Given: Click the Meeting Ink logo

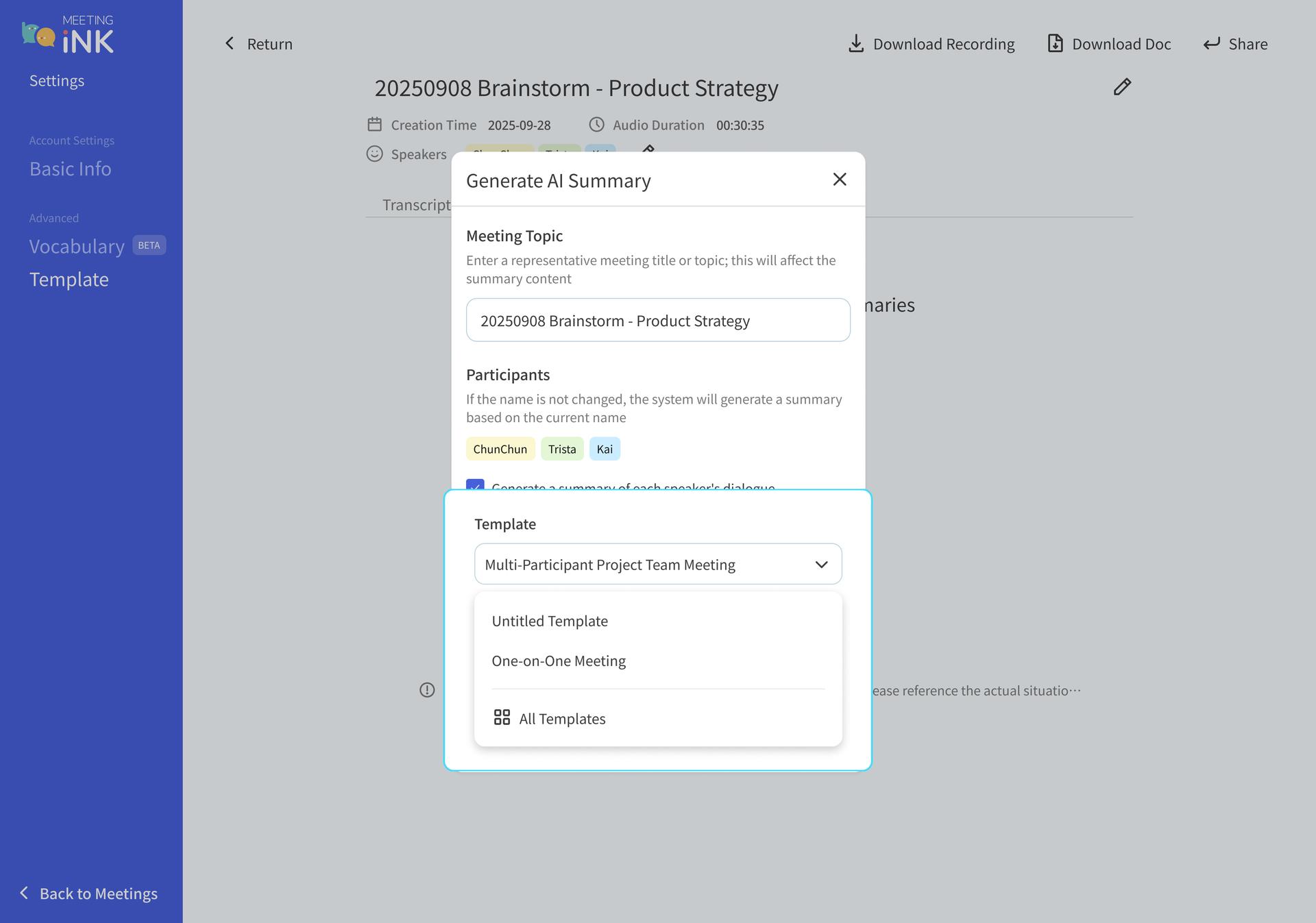Looking at the screenshot, I should click(68, 34).
